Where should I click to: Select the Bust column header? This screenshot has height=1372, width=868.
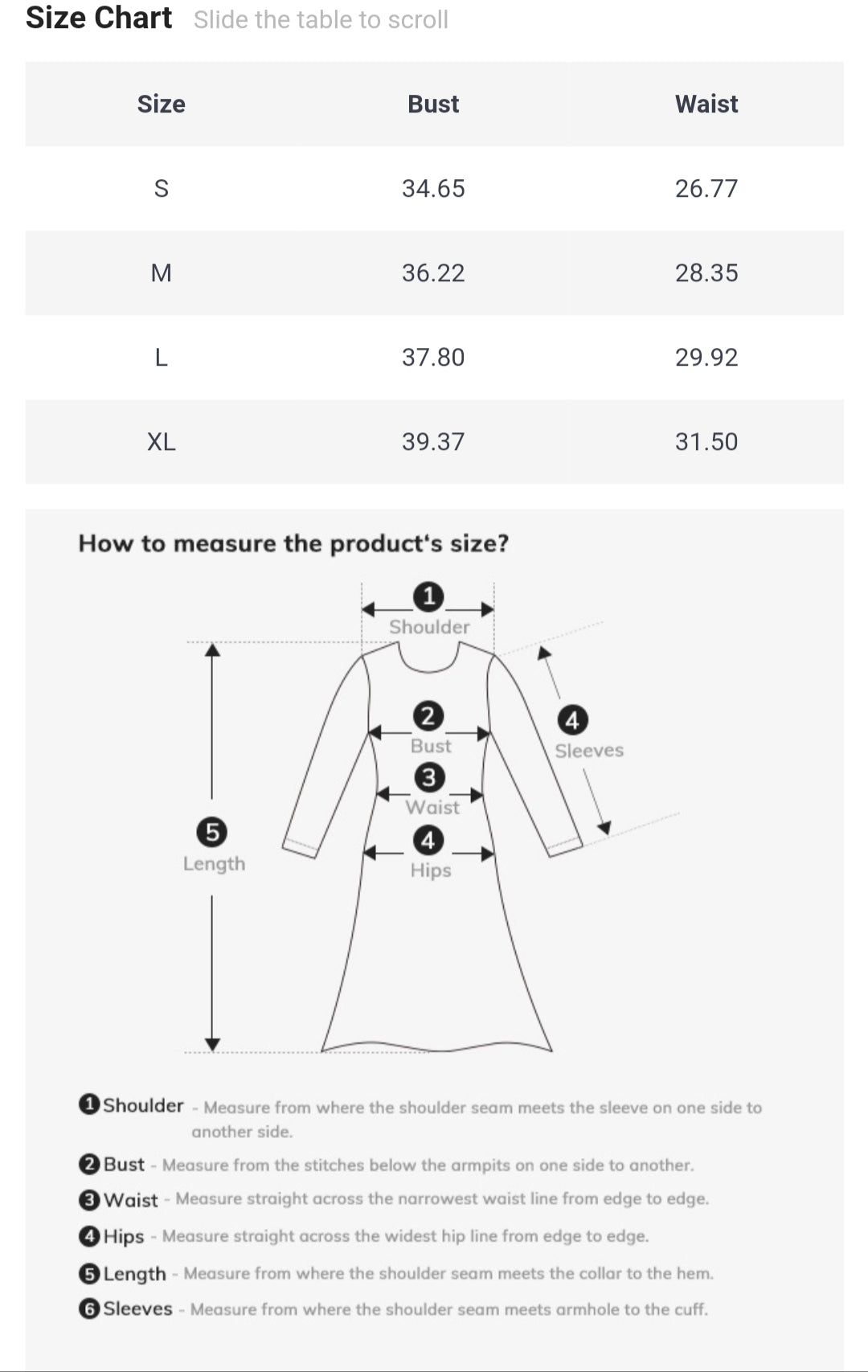tap(433, 104)
